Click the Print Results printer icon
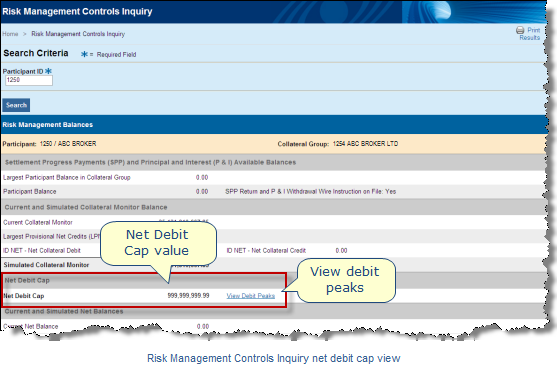 pyautogui.click(x=520, y=30)
